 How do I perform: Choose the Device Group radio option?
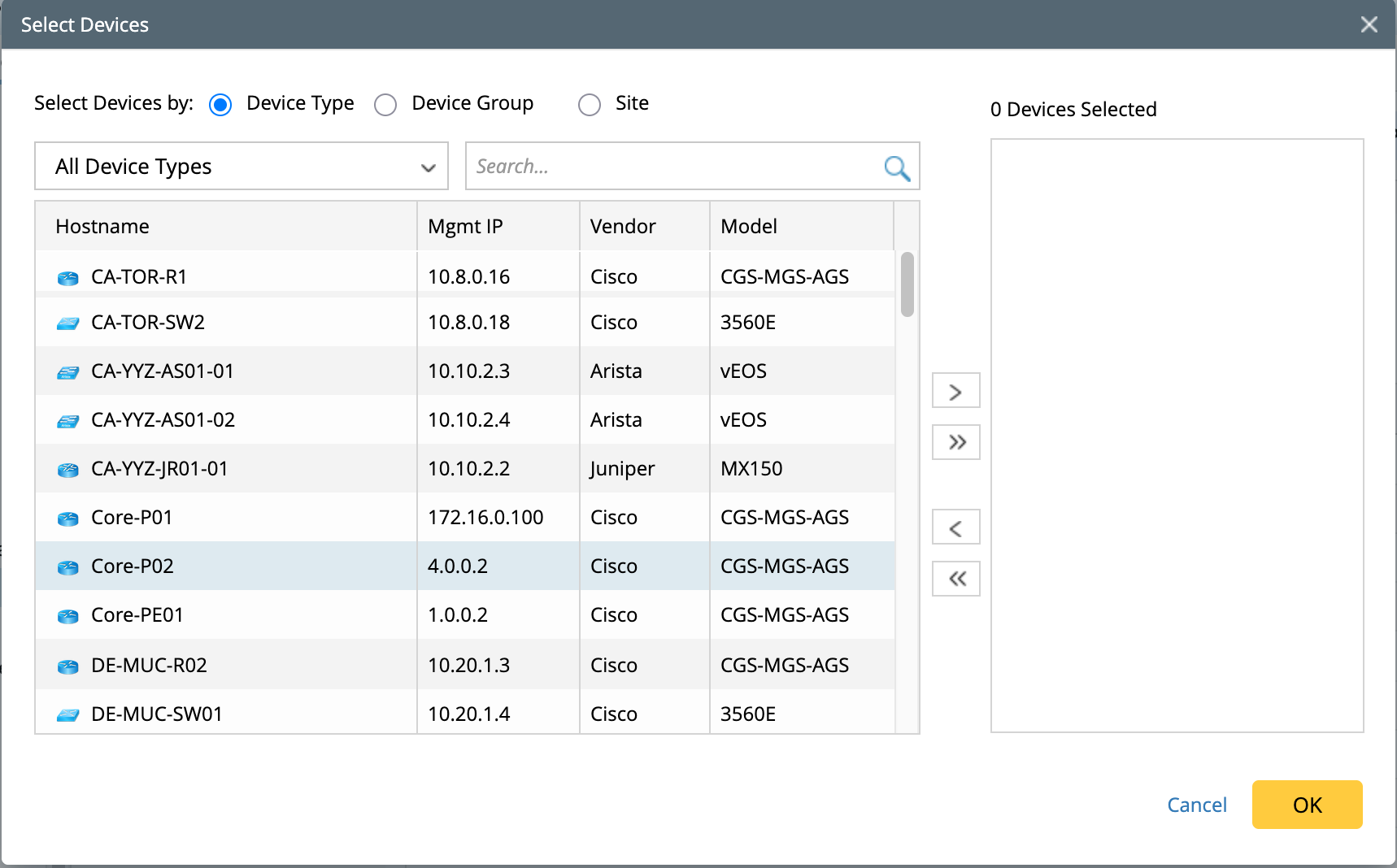tap(385, 105)
